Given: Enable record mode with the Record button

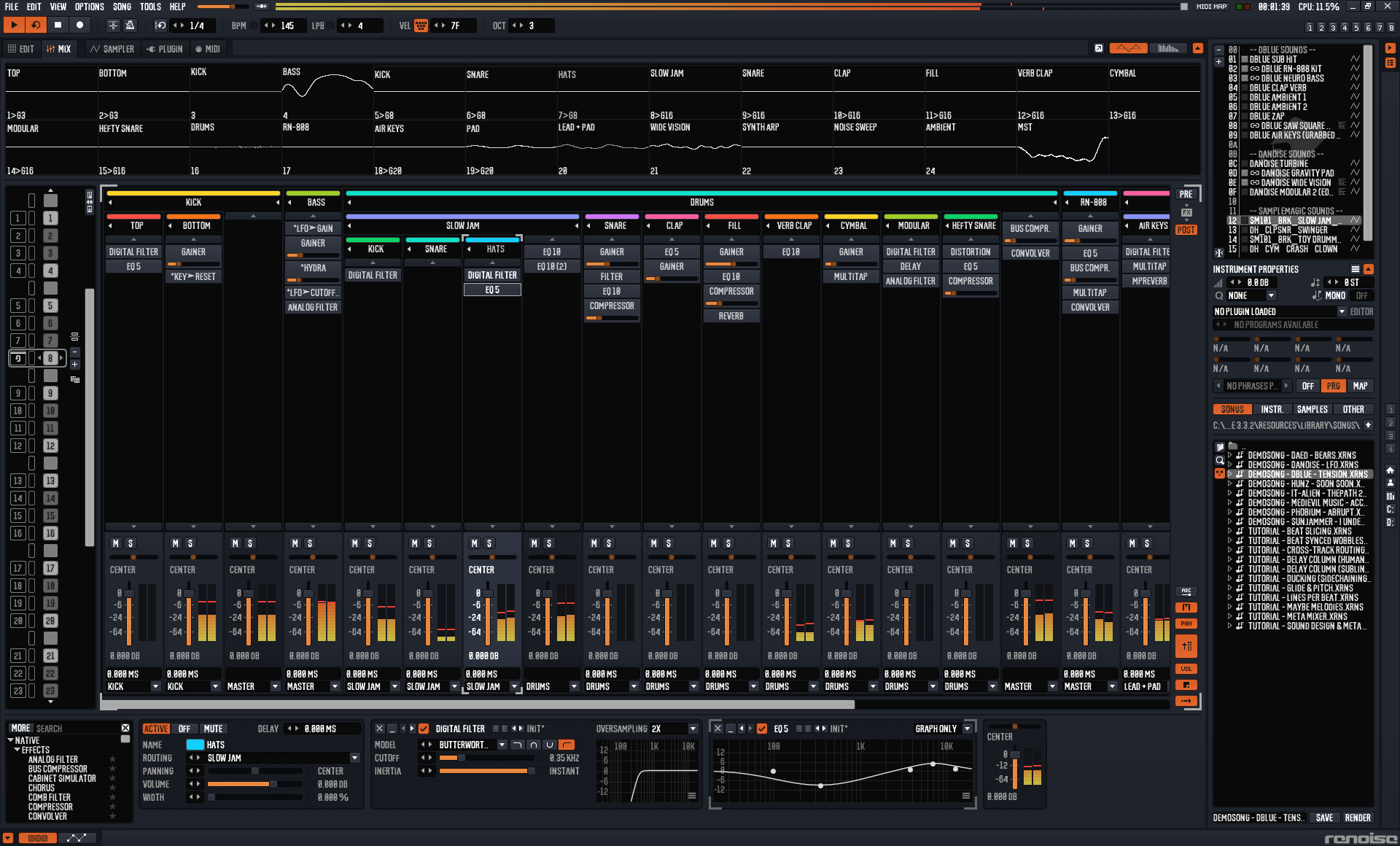Looking at the screenshot, I should tap(79, 26).
